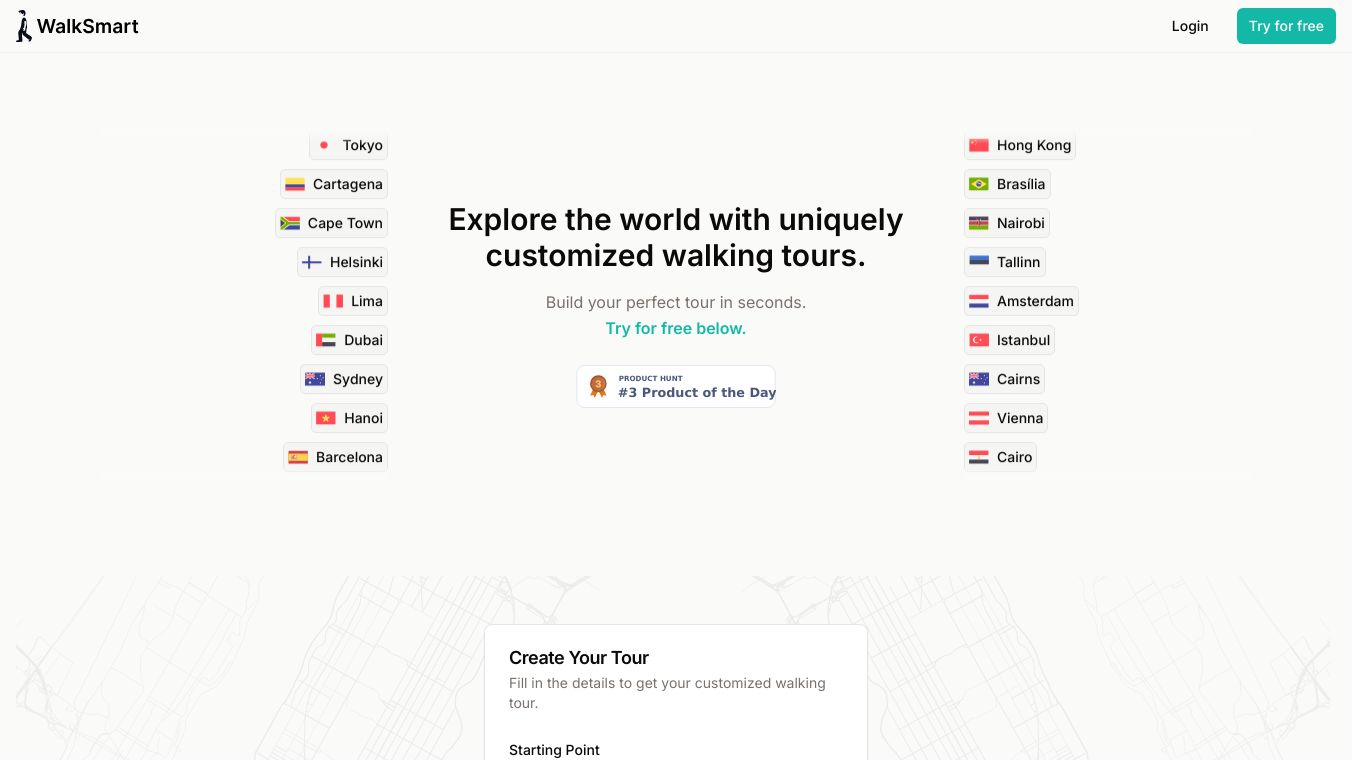
Task: Choose the Hong Kong city tag
Action: (x=1019, y=145)
